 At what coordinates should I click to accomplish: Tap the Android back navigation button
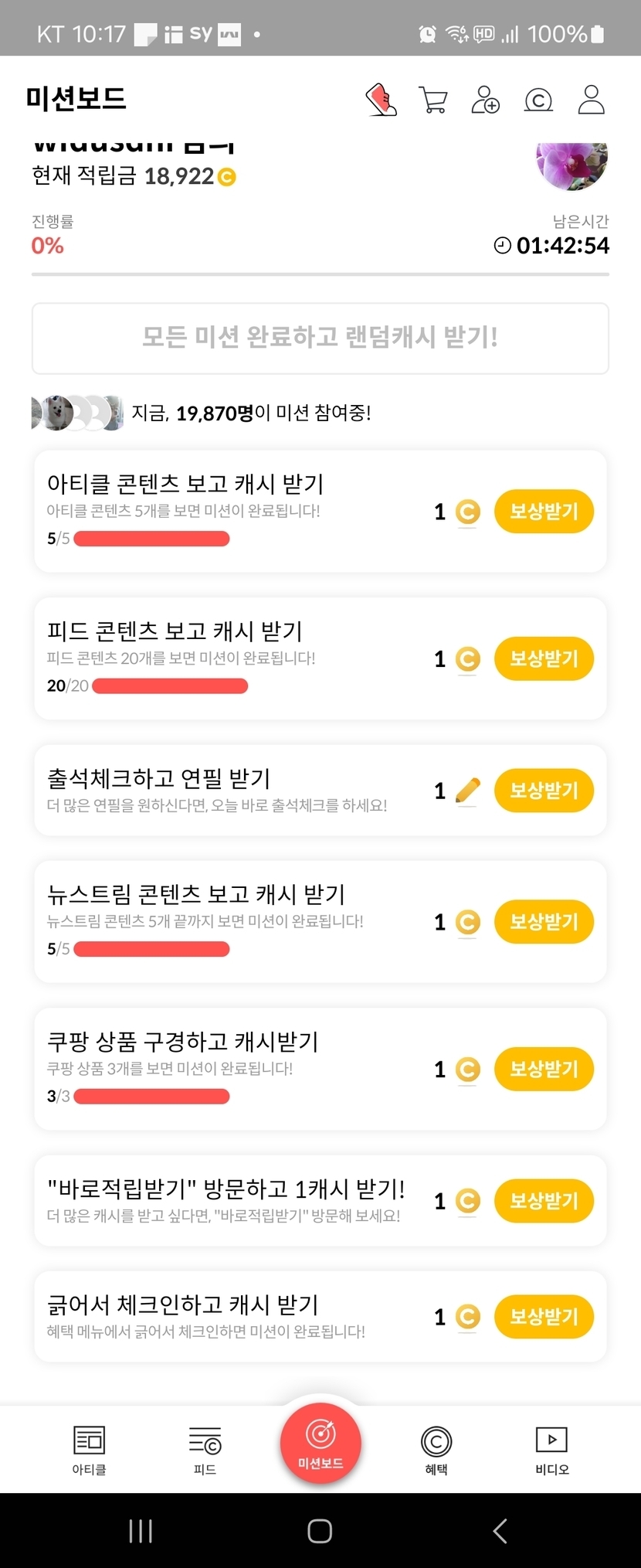point(500,1530)
